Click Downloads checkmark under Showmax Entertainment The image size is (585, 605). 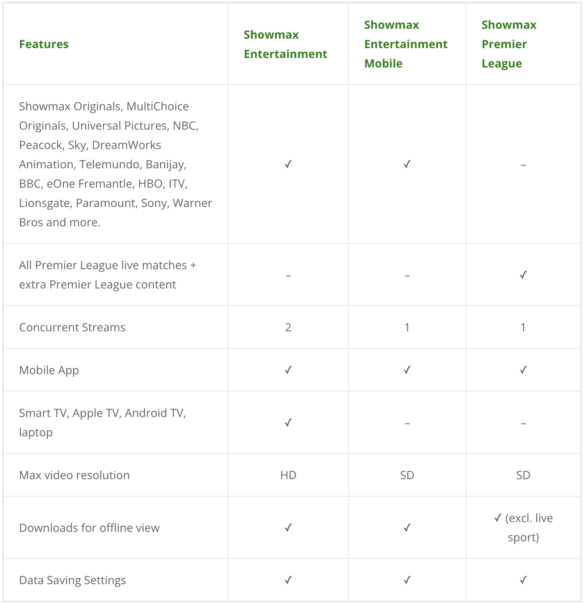click(x=288, y=527)
